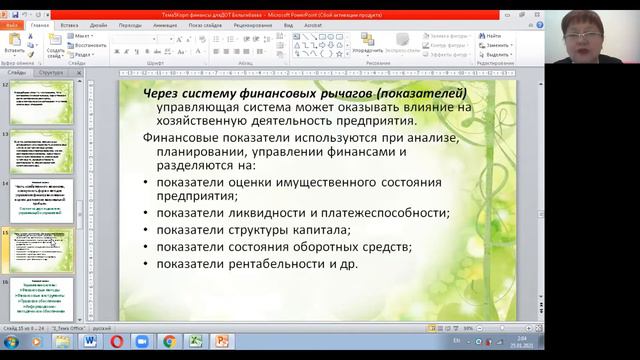
Task: Open the Select (Выделить) dropdown
Action: coord(495,54)
